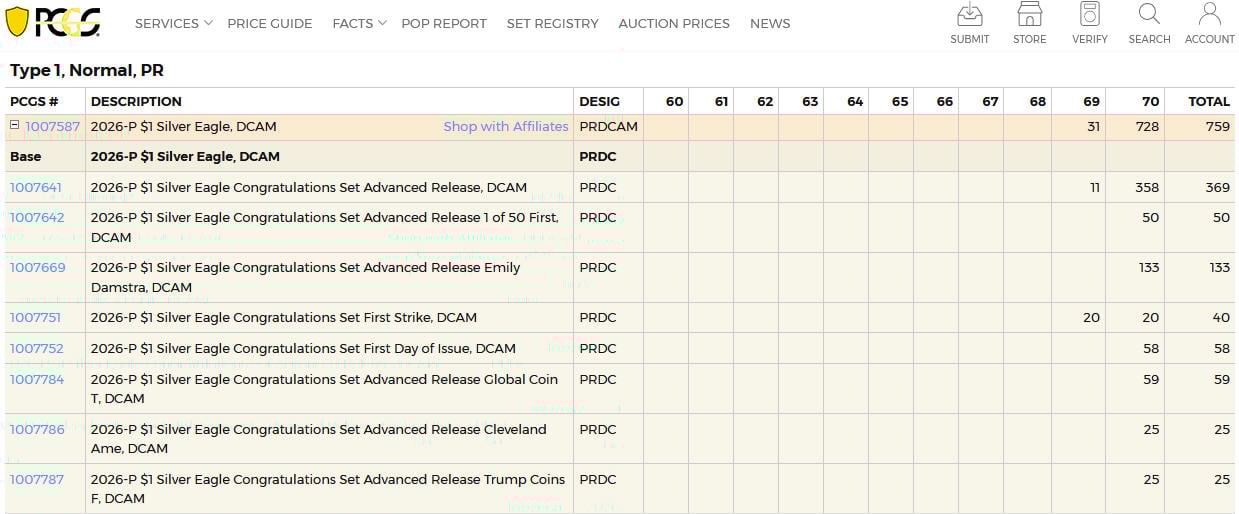Image resolution: width=1239 pixels, height=514 pixels.
Task: Open the News menu item
Action: (770, 23)
